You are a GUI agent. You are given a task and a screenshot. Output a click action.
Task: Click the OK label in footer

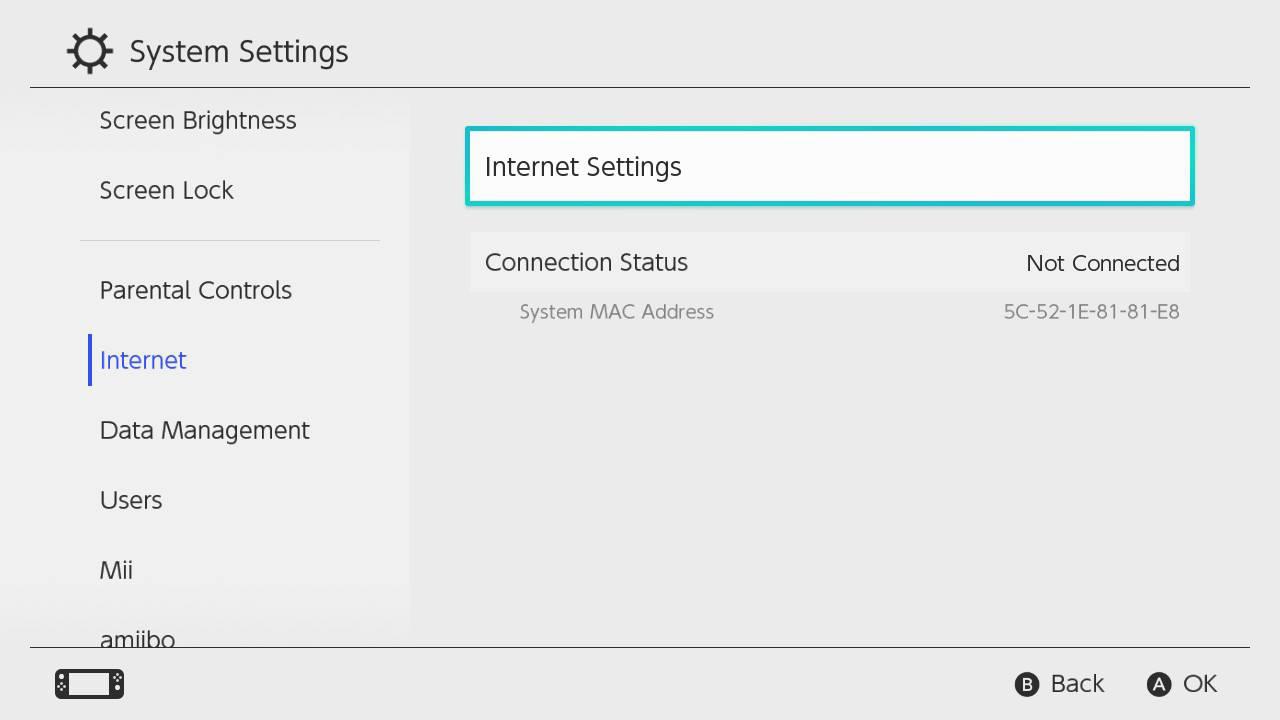click(x=1200, y=684)
